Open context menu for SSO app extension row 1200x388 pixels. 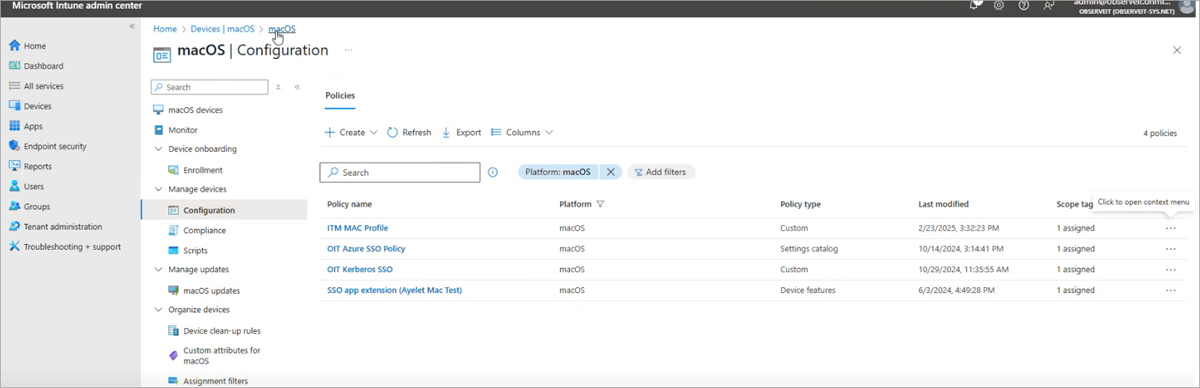(1170, 290)
